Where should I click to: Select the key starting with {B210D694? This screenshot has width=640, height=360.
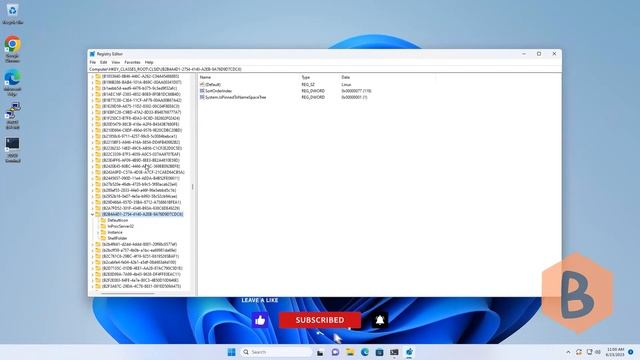click(x=142, y=130)
